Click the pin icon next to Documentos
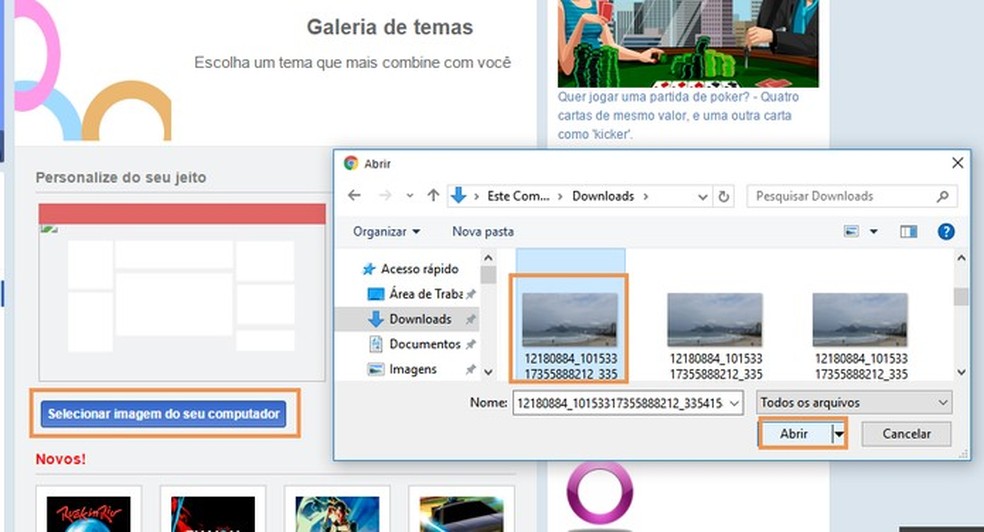Viewport: 984px width, 532px height. pos(470,344)
